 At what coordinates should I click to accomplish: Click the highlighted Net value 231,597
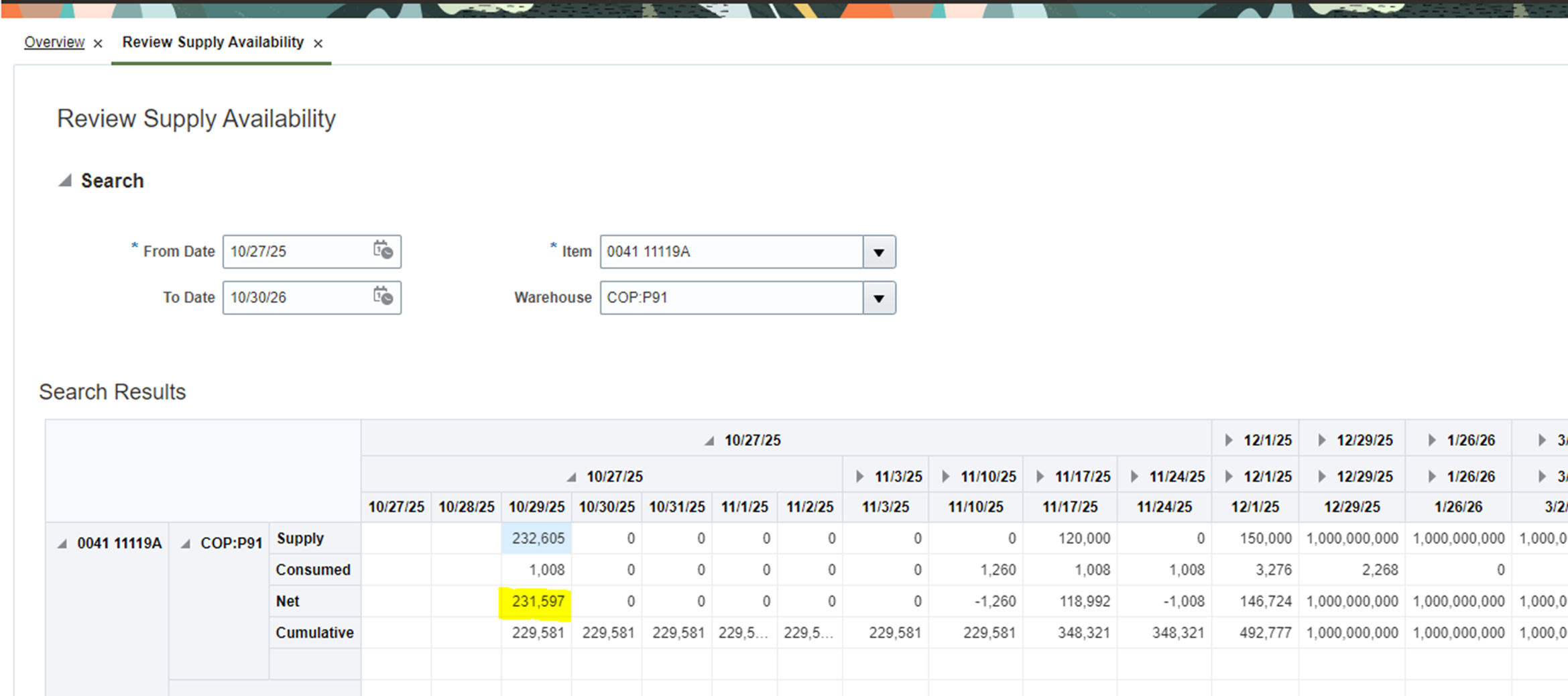coord(537,601)
